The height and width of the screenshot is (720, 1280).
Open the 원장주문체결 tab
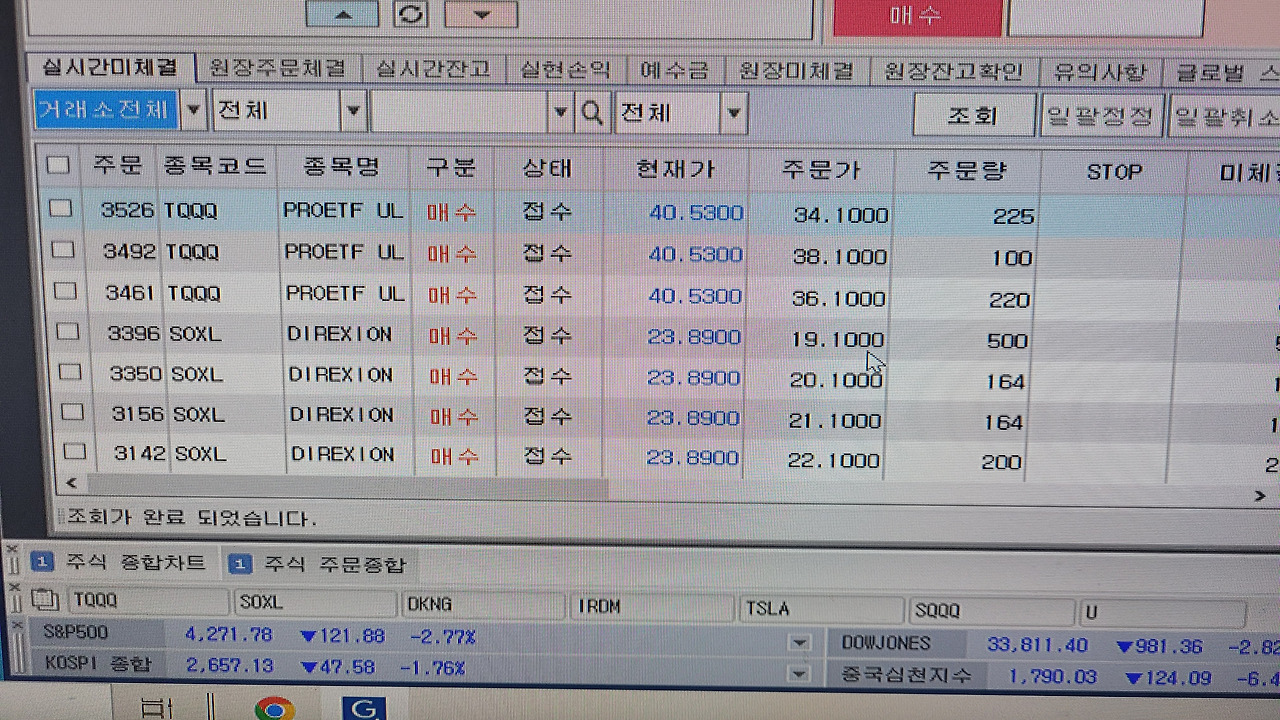tap(278, 68)
